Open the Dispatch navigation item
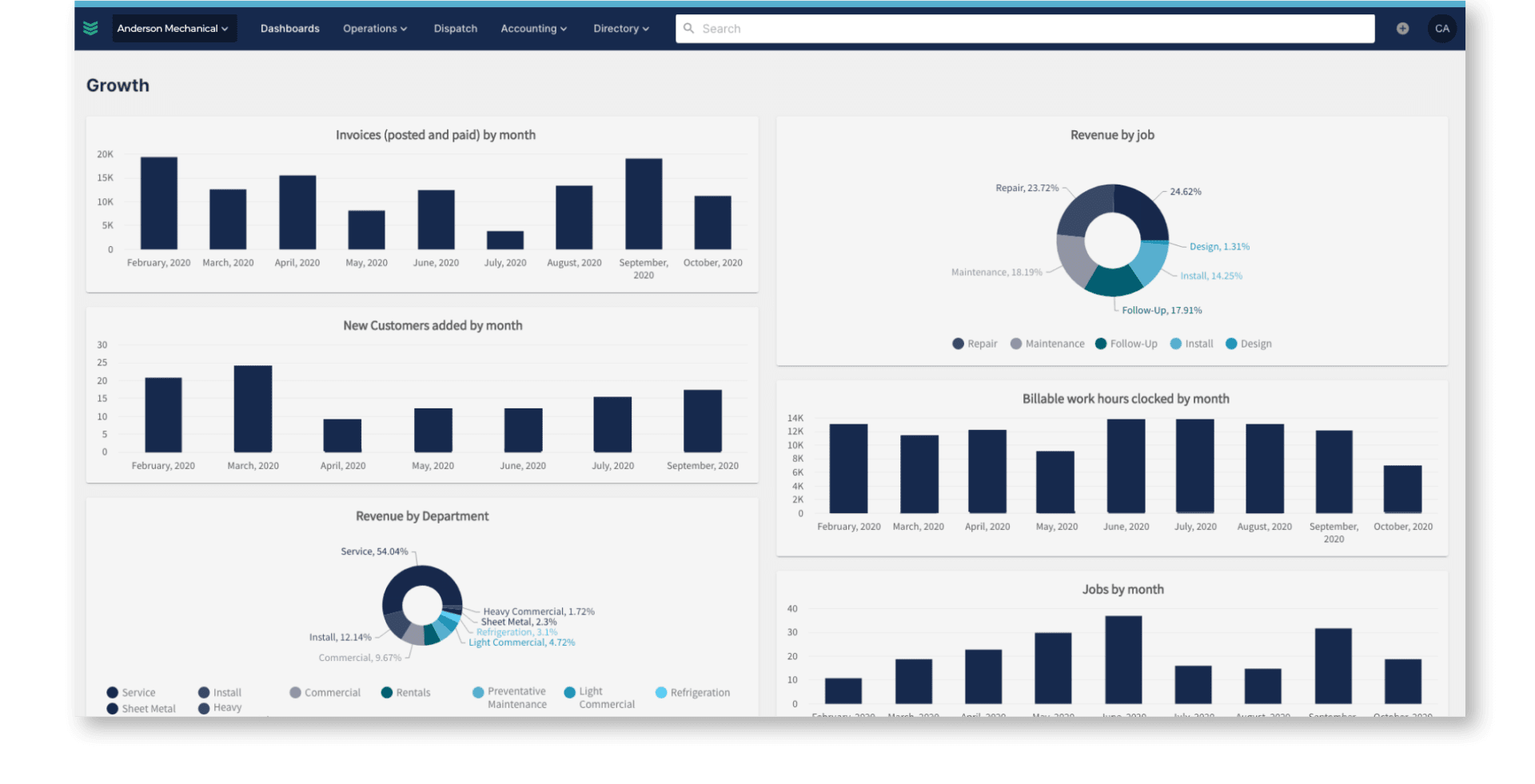1535x784 pixels. point(455,28)
